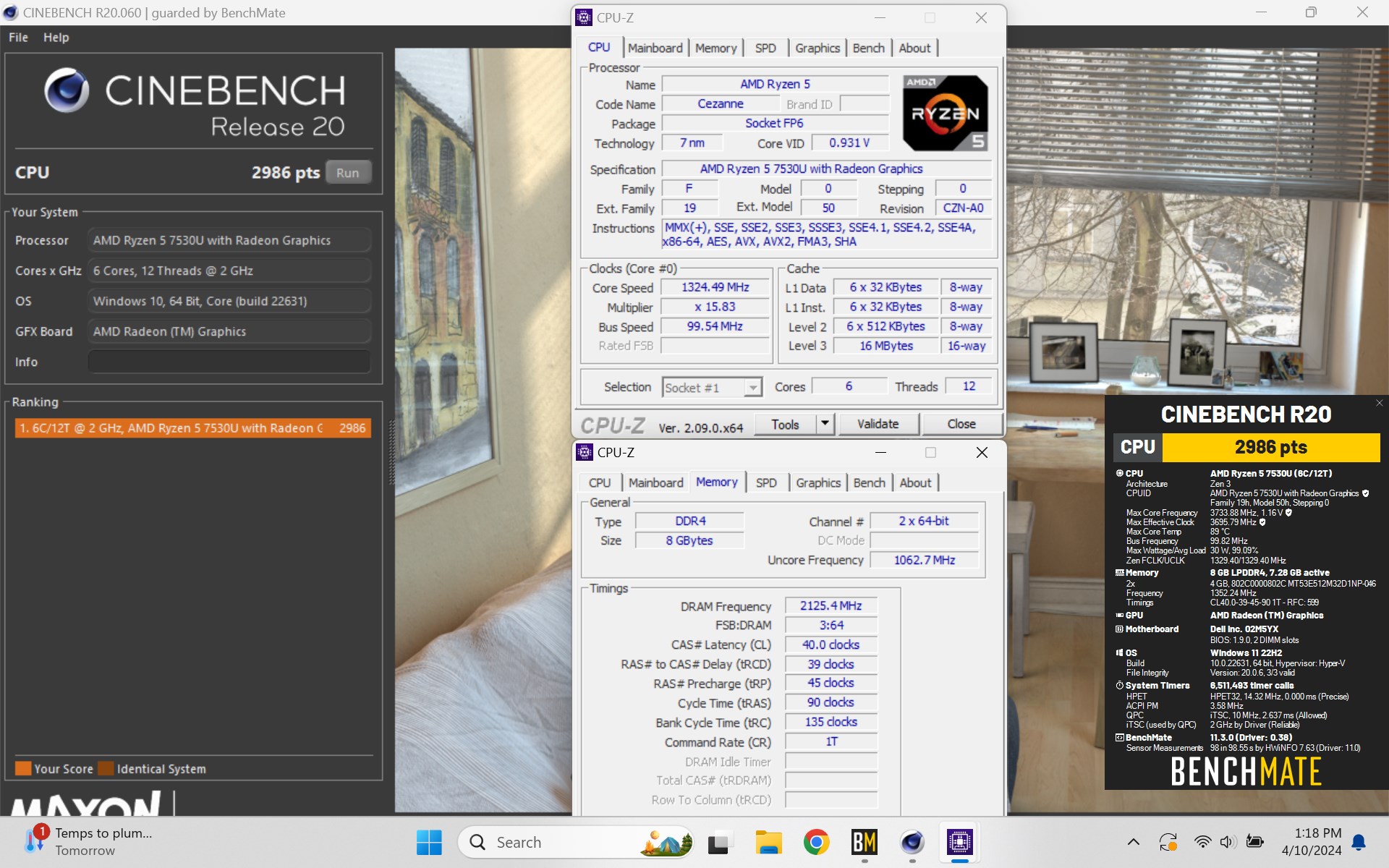Open About tab in upper CPU-Z window
Viewport: 1389px width, 868px height.
[x=914, y=48]
